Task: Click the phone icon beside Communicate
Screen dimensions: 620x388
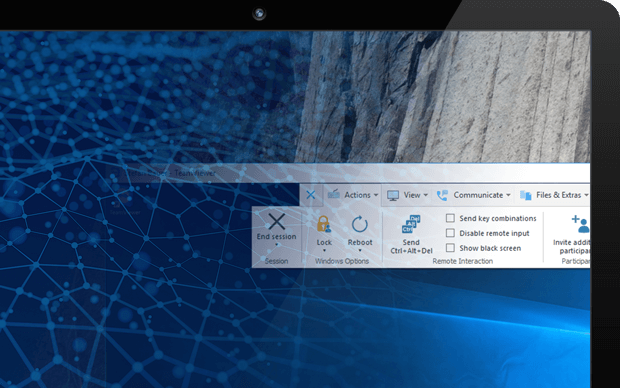Action: (442, 195)
